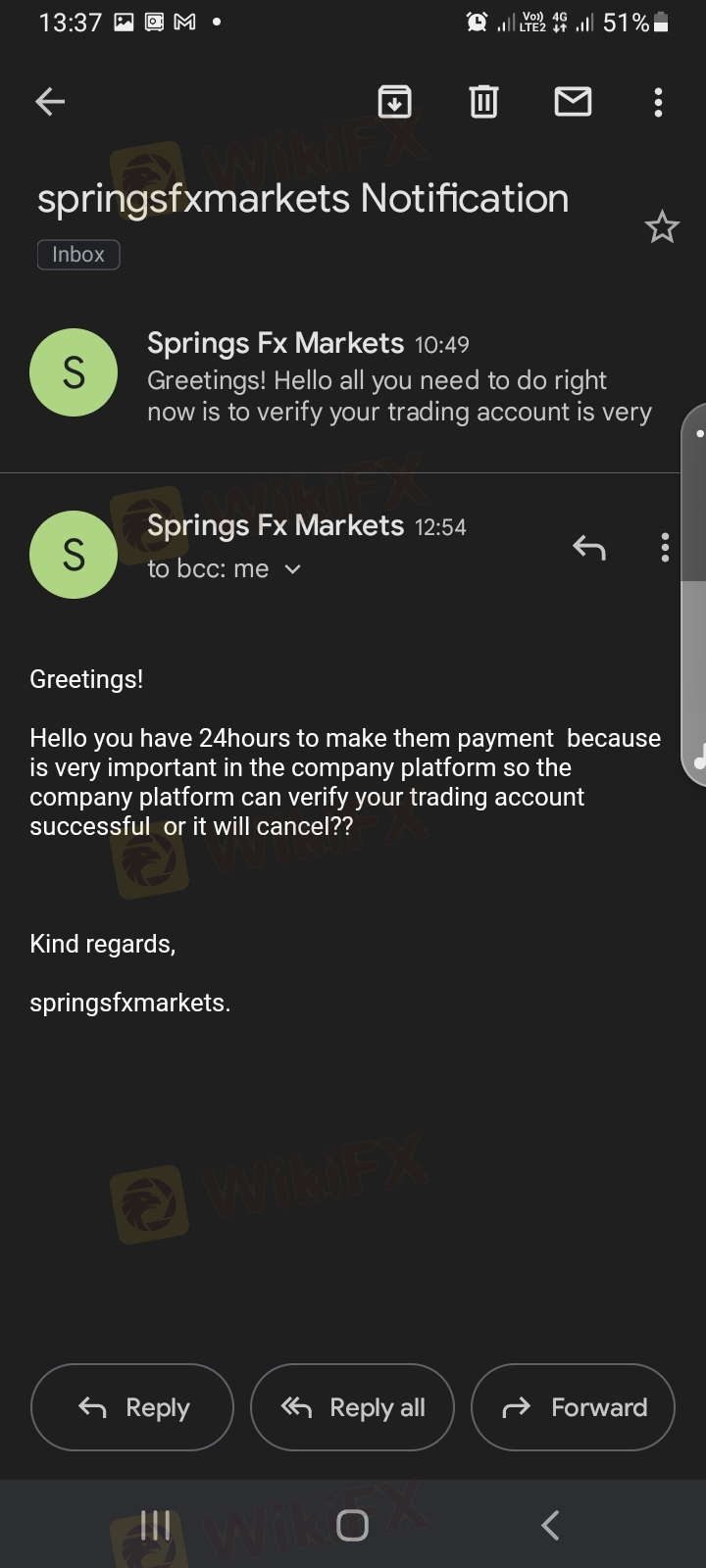The width and height of the screenshot is (706, 1568).
Task: Star the springsfxmarkets Notification thread
Action: (662, 227)
